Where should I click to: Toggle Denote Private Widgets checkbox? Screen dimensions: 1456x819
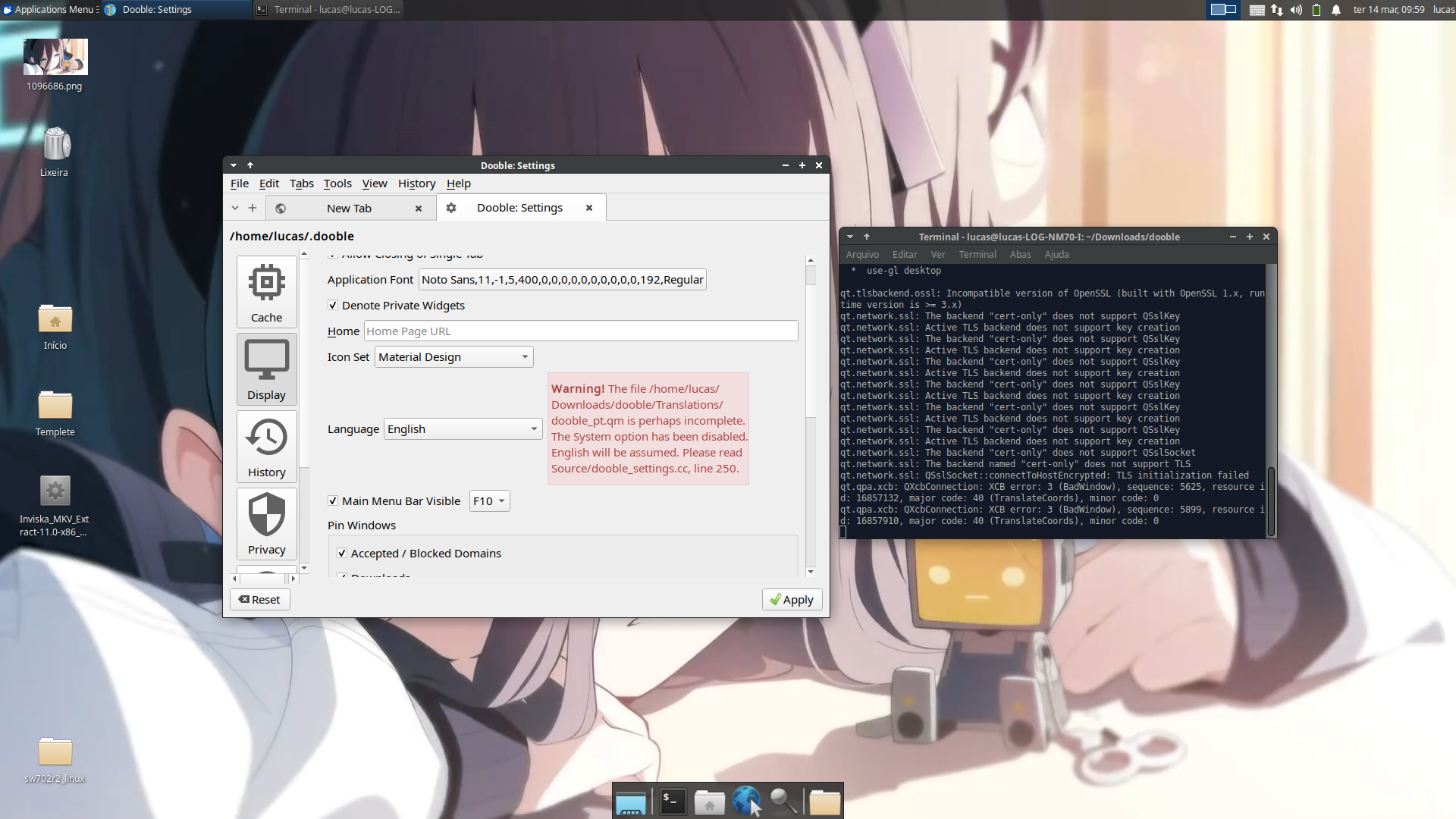coord(333,305)
